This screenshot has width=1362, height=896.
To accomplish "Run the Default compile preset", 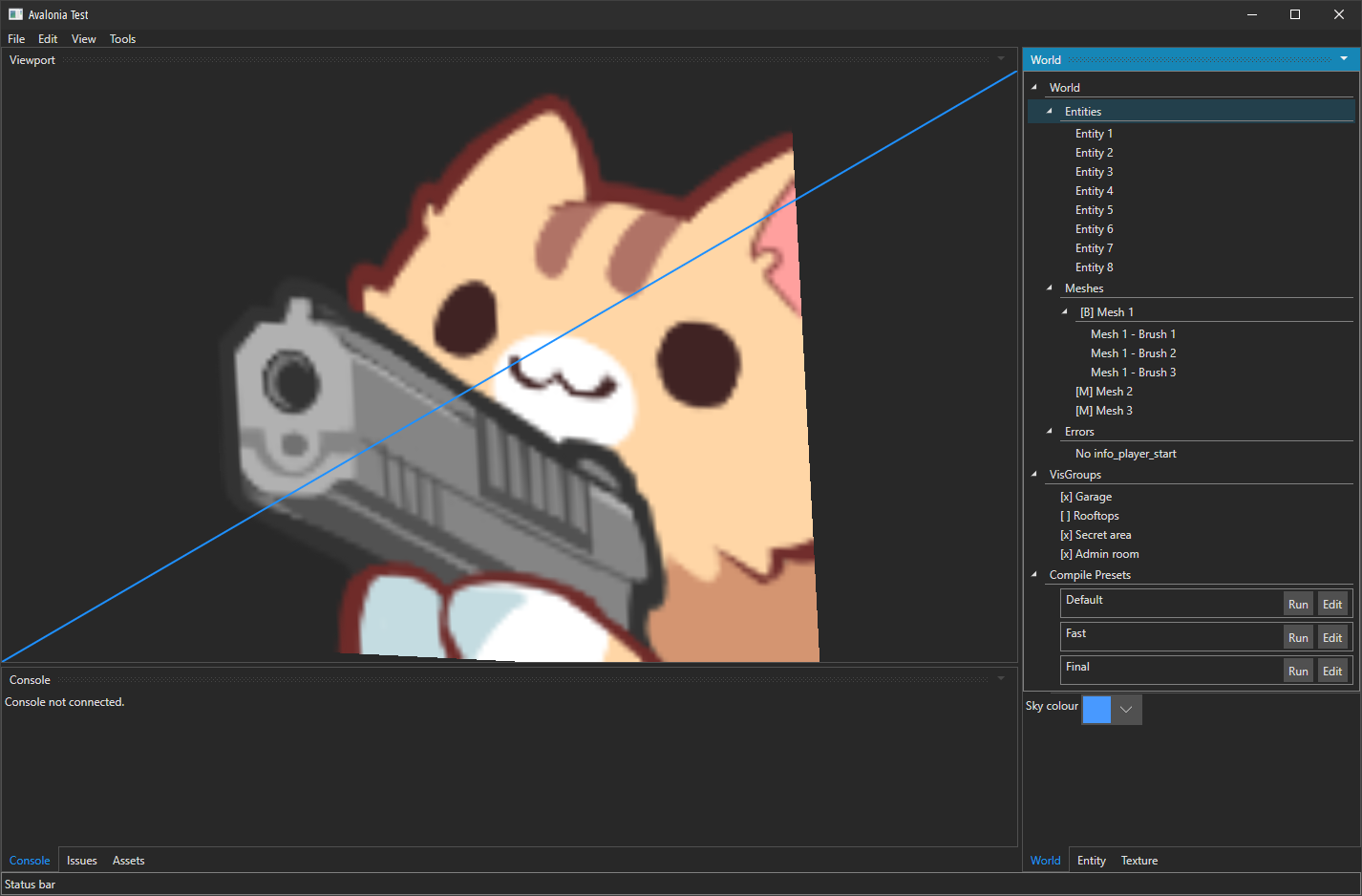I will tap(1298, 604).
